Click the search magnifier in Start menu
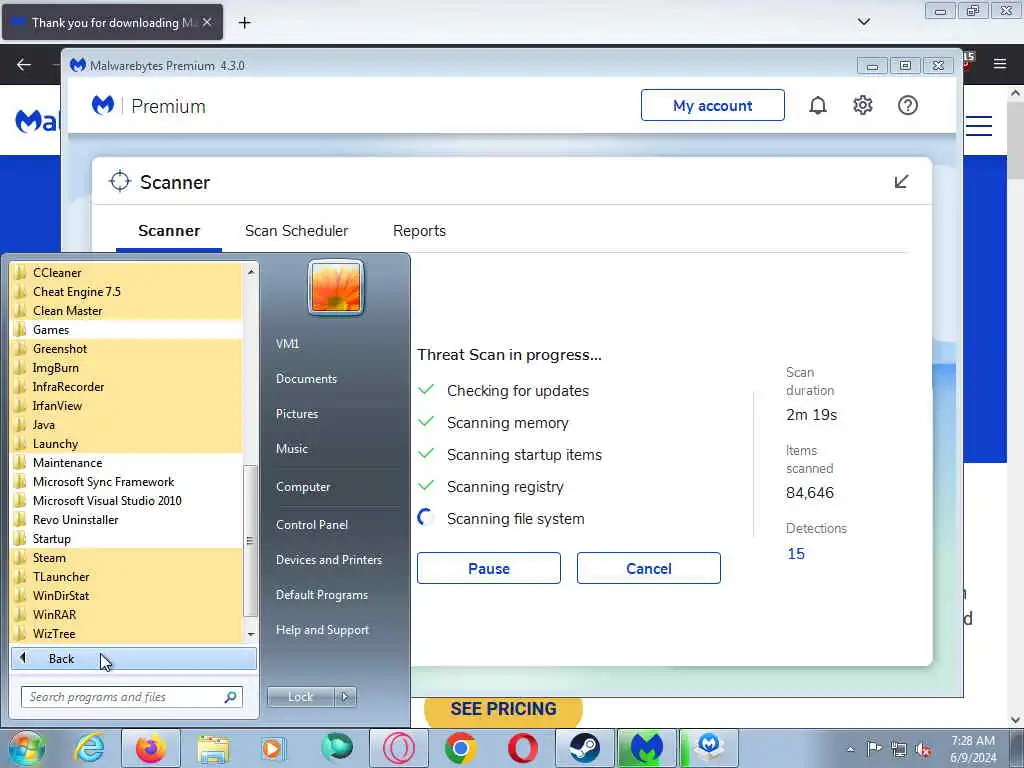 click(x=230, y=697)
